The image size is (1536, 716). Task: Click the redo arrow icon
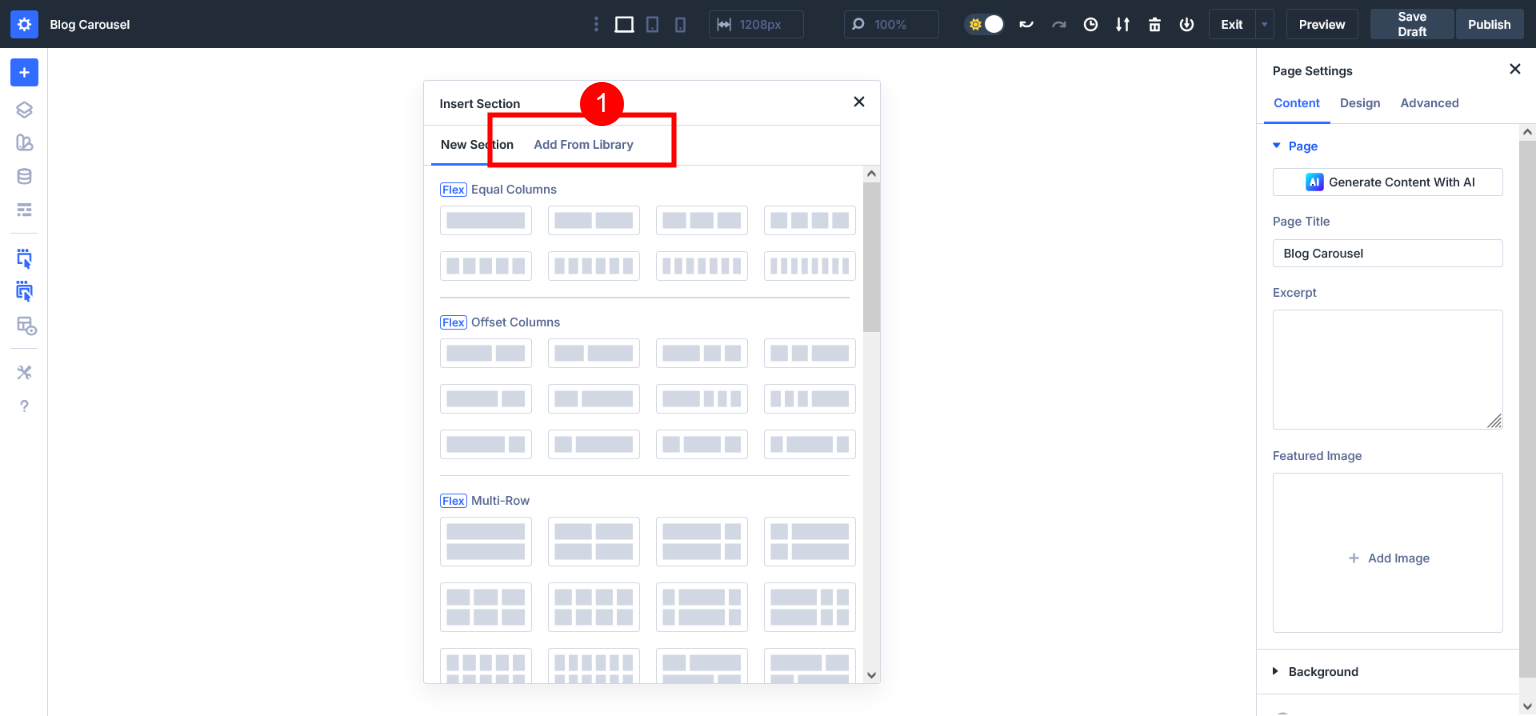[1059, 24]
